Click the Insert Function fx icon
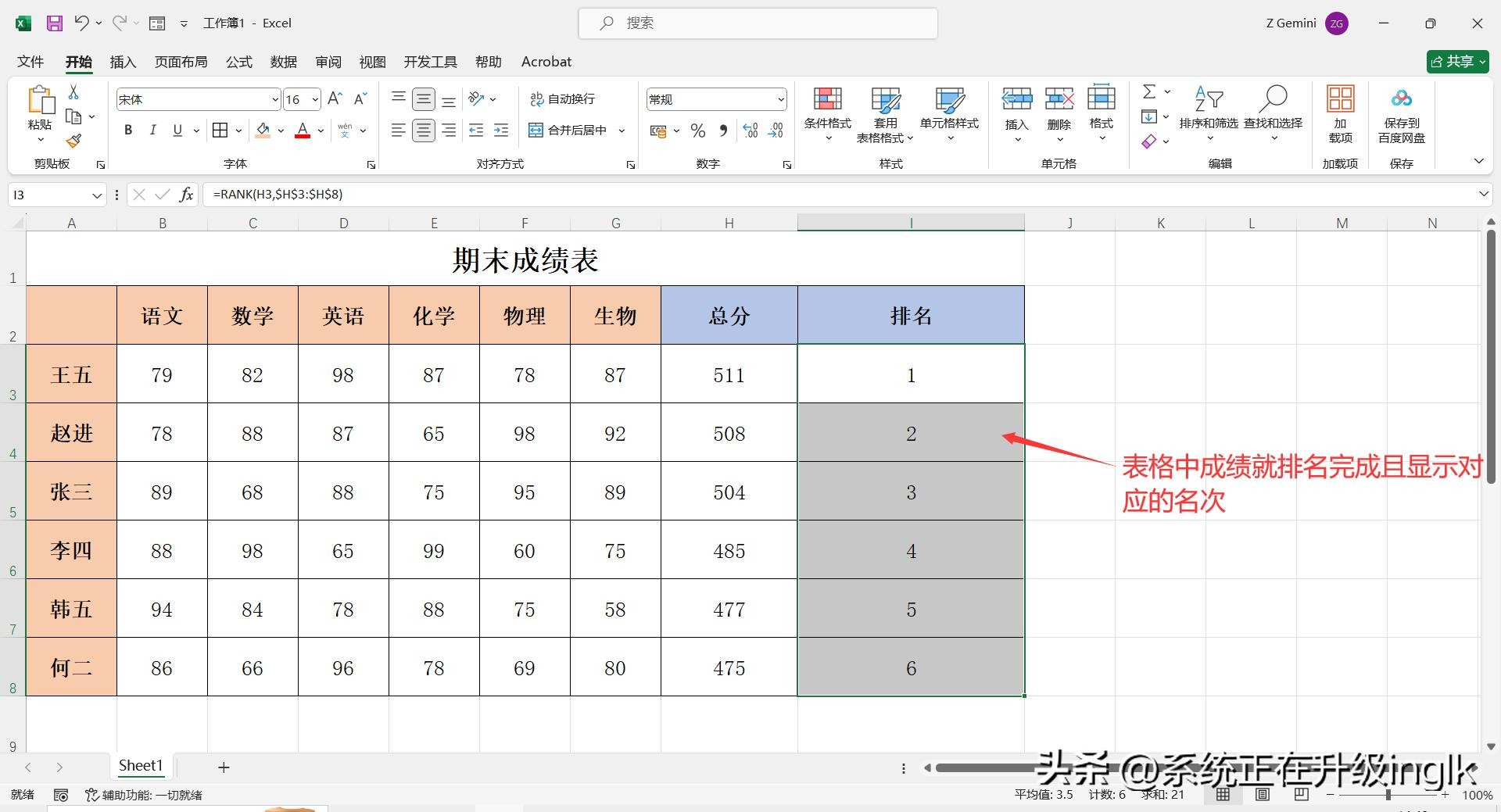 coord(186,195)
